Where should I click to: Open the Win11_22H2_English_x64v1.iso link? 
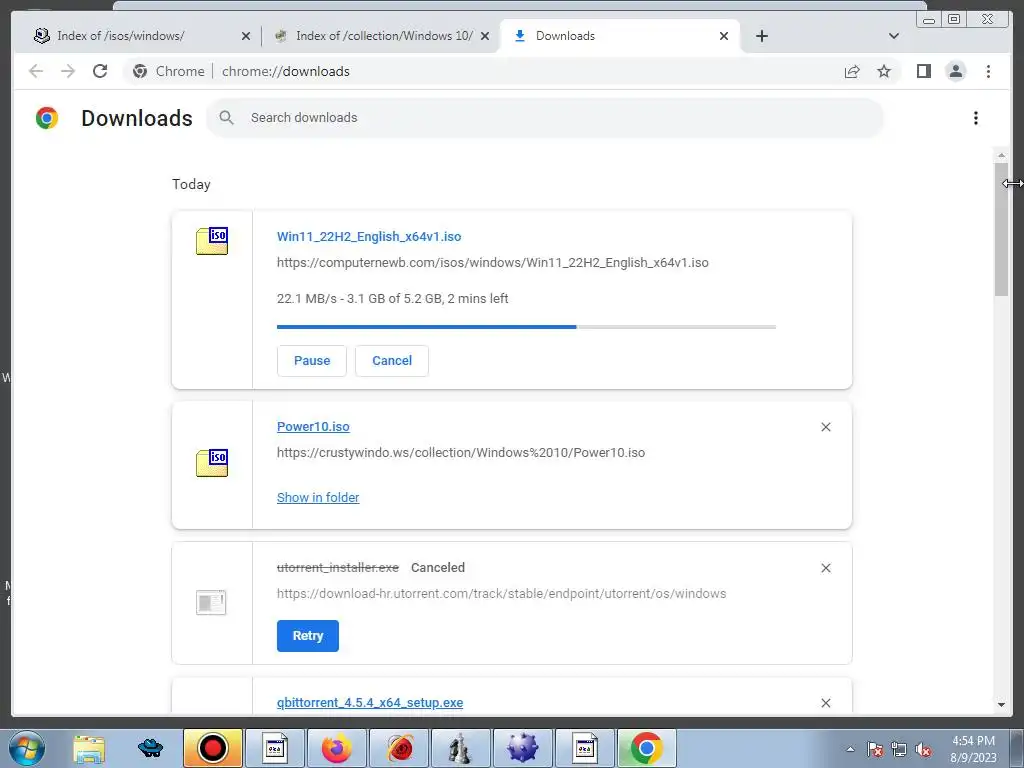pos(369,236)
